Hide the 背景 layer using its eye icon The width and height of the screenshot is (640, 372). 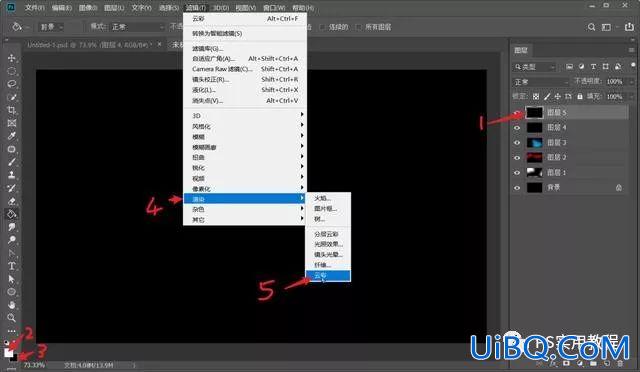click(517, 188)
